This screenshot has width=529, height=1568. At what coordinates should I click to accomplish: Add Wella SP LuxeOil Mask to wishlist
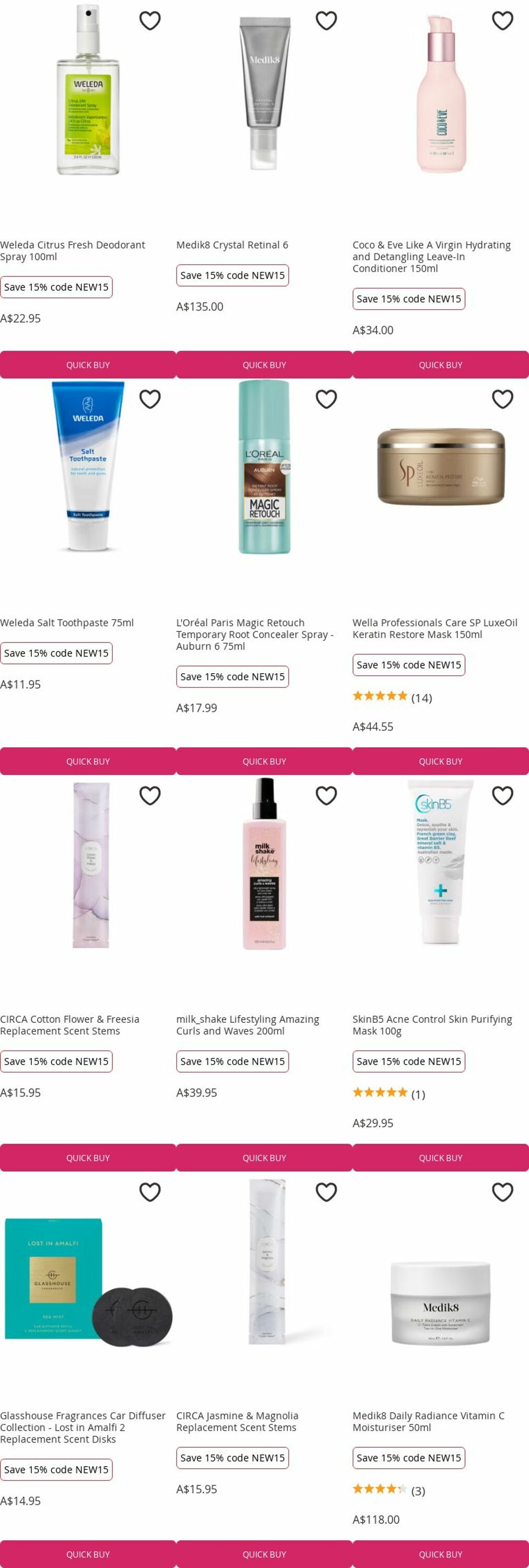(x=502, y=399)
